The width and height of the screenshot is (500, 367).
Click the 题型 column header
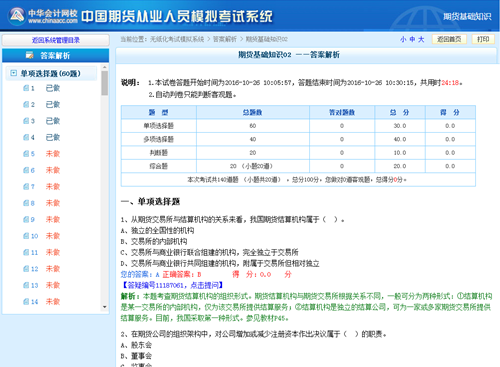(x=159, y=112)
